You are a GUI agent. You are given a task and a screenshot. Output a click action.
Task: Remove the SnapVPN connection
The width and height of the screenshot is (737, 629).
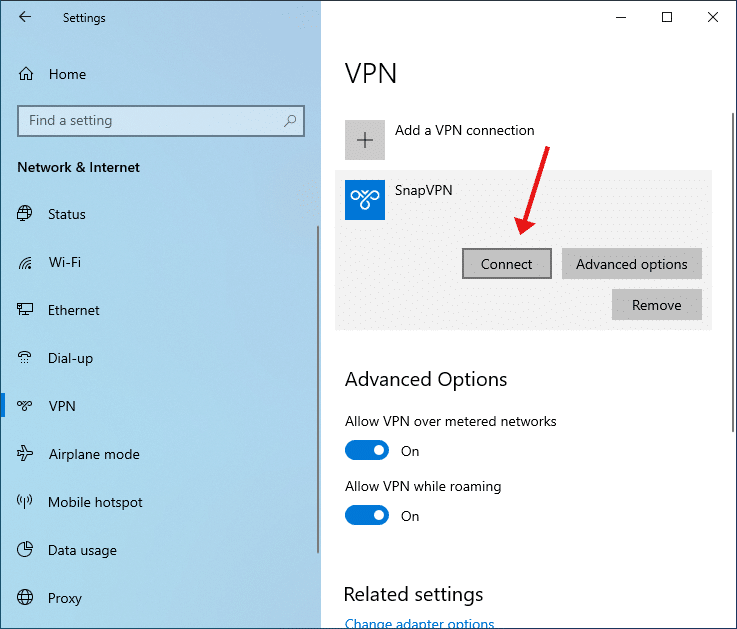click(657, 305)
